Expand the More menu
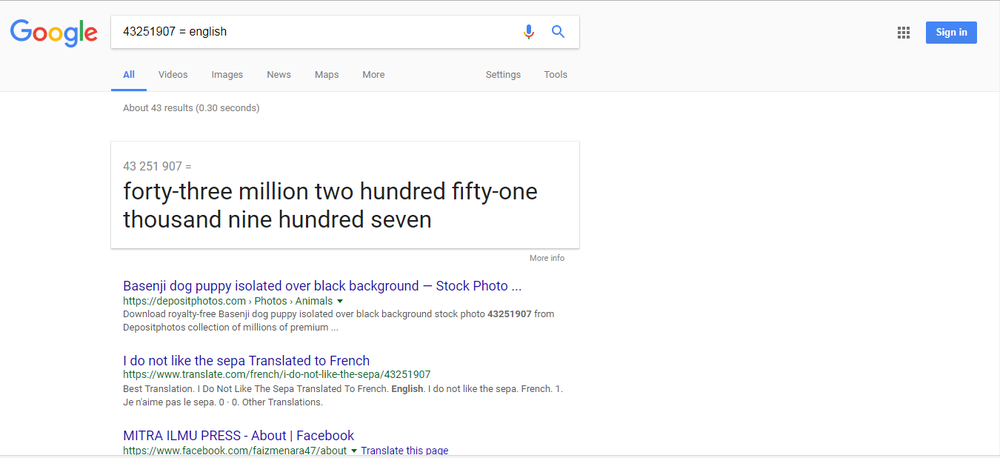The image size is (1000, 458). click(x=373, y=75)
